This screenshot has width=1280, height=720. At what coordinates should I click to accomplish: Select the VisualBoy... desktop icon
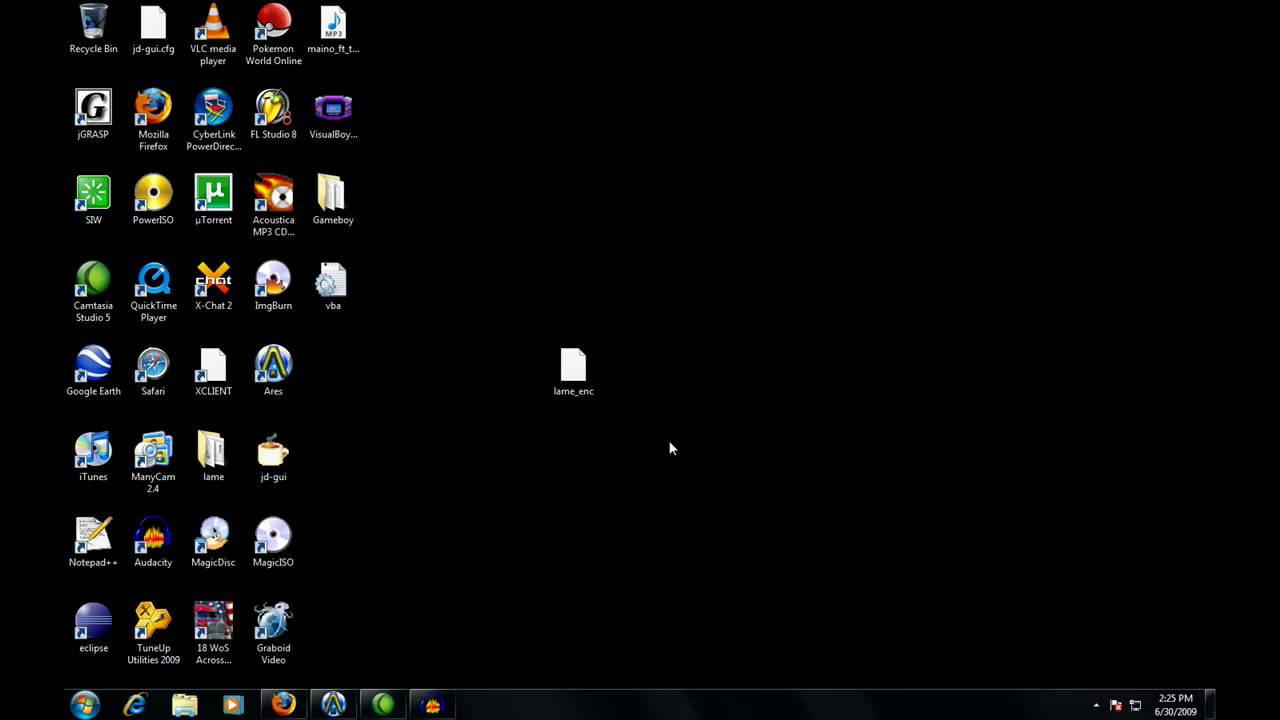click(x=333, y=115)
